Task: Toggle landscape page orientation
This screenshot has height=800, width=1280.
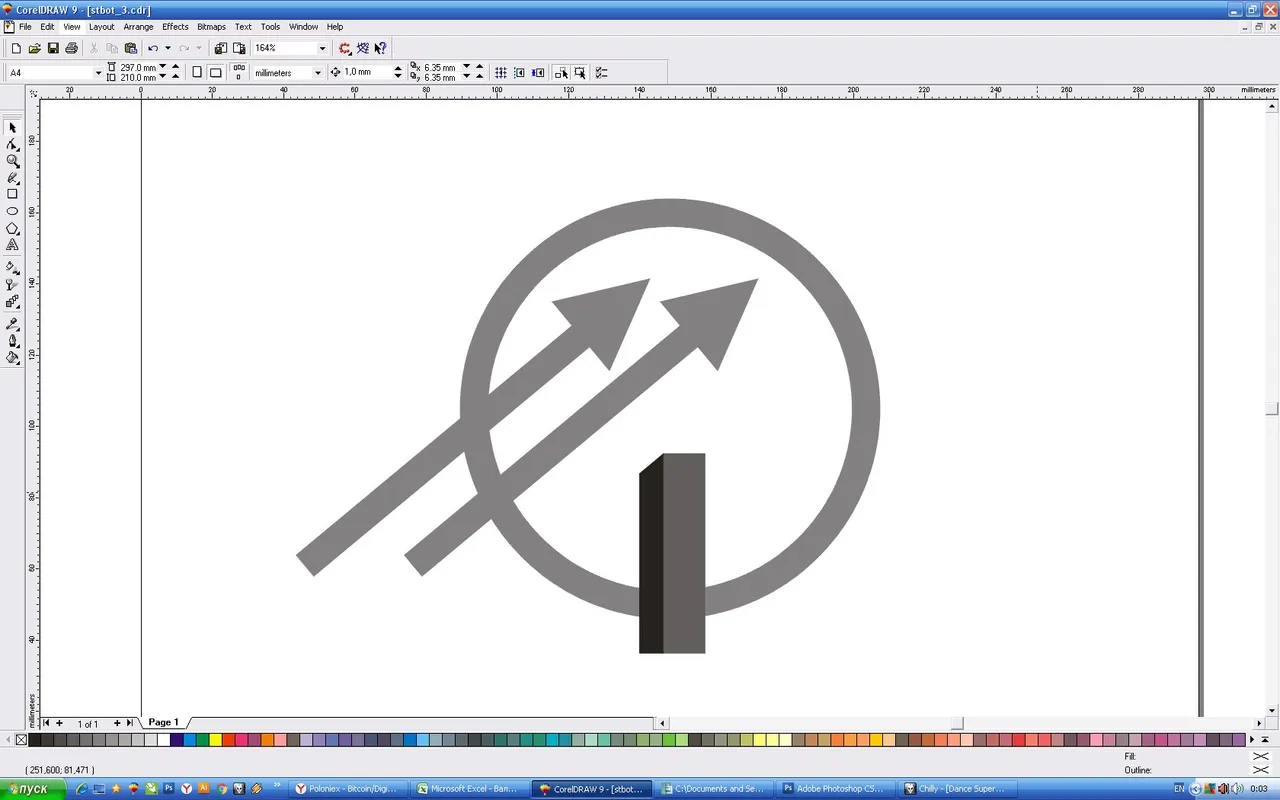Action: click(x=215, y=72)
